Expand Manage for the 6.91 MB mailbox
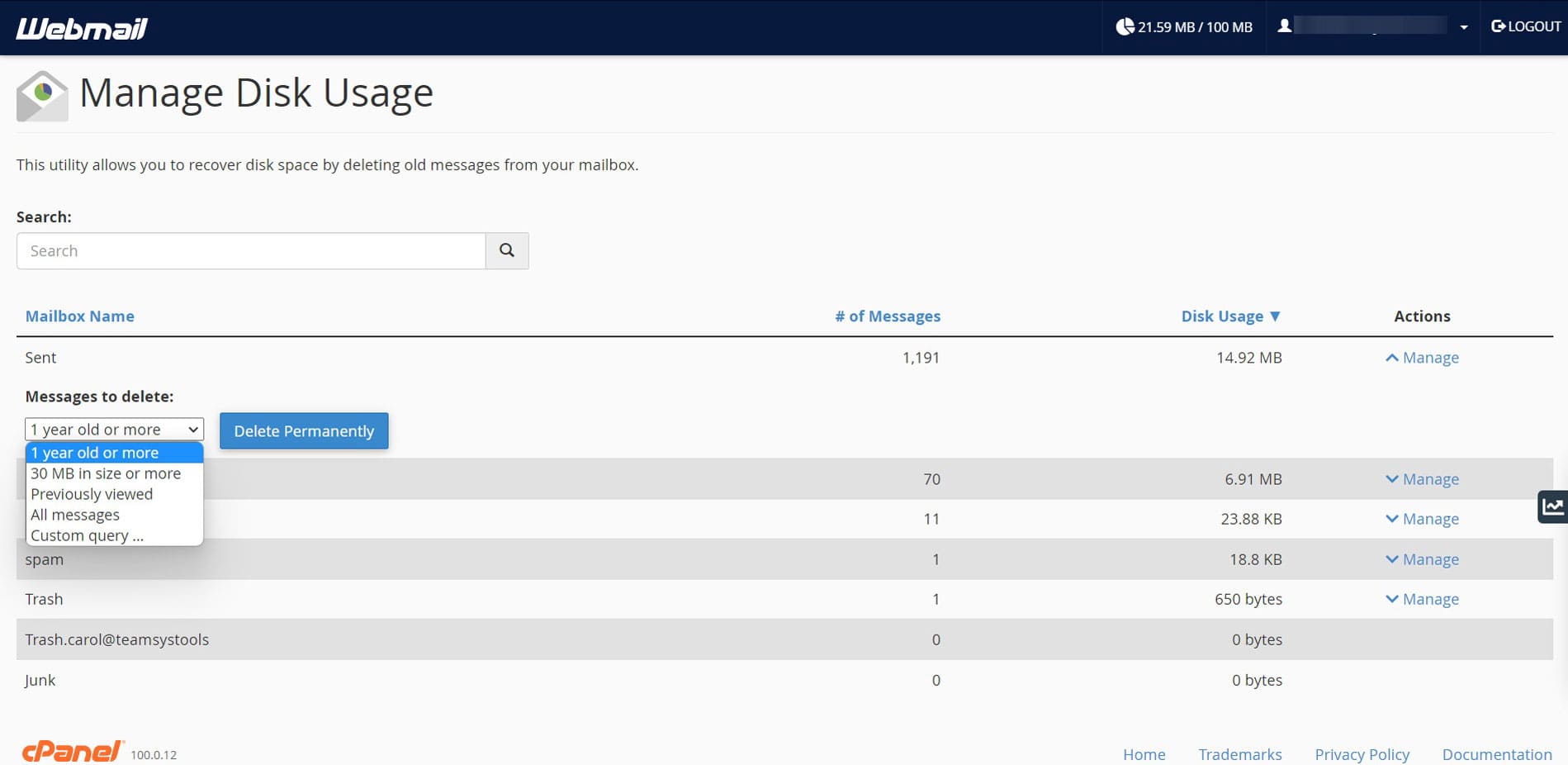 coord(1422,479)
